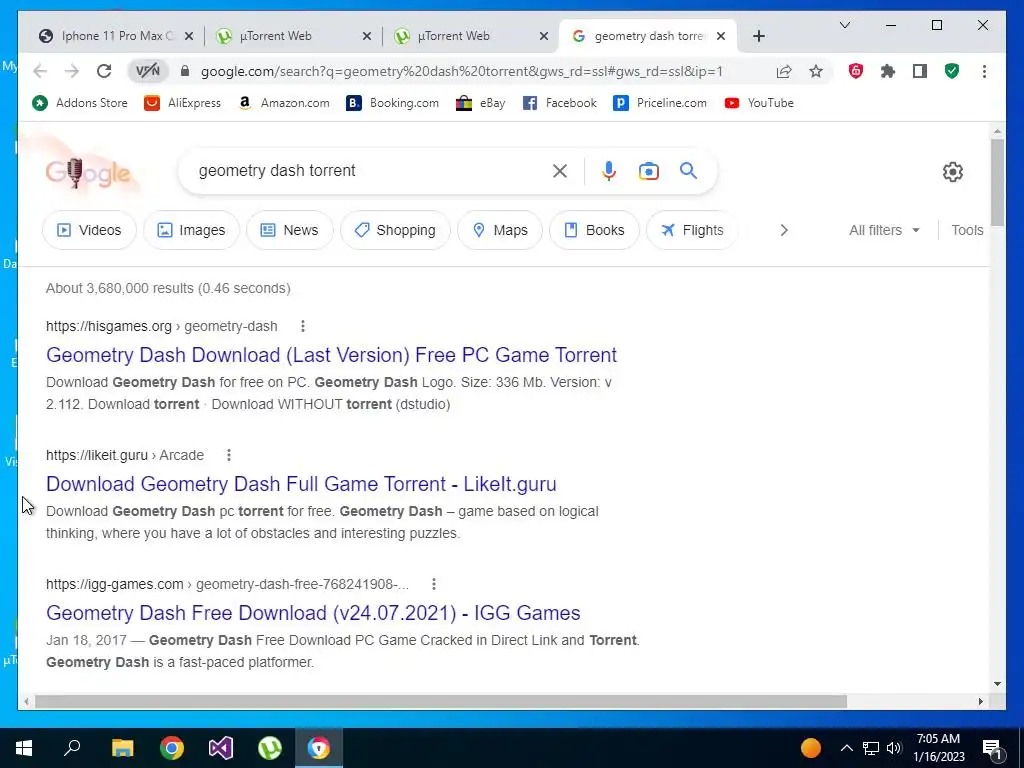Open eBay bookmark
1024x768 pixels.
coord(481,103)
